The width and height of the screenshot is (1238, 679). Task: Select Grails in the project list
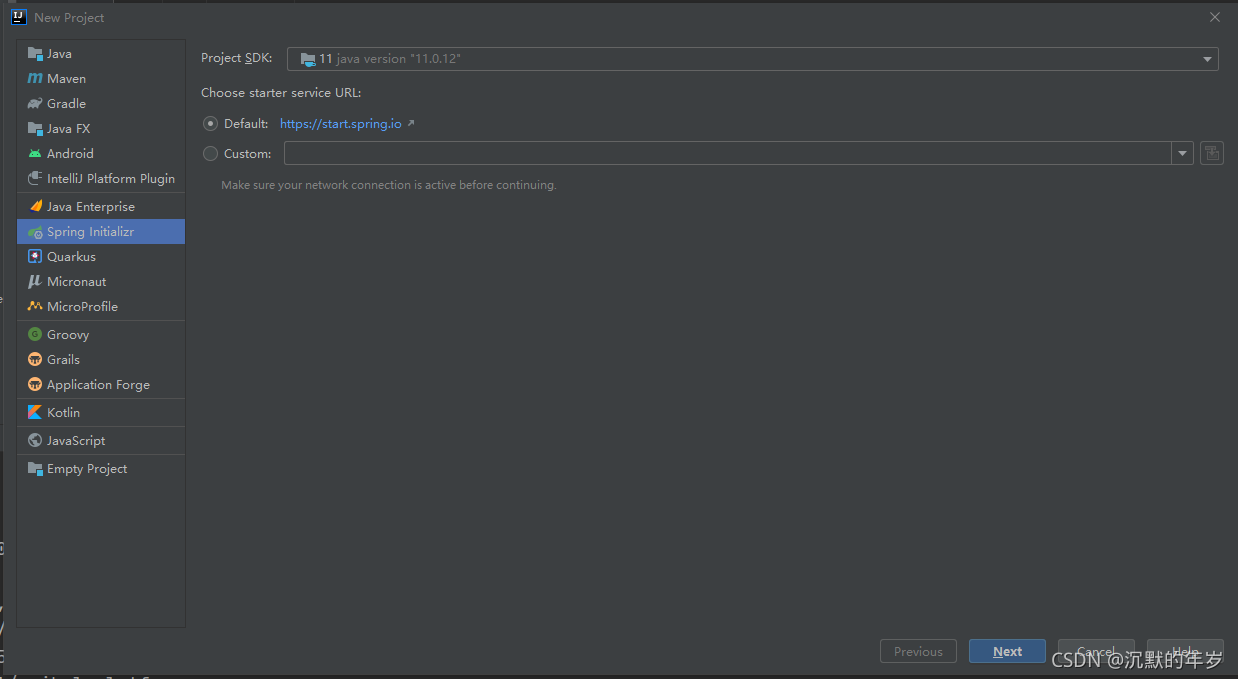click(101, 360)
